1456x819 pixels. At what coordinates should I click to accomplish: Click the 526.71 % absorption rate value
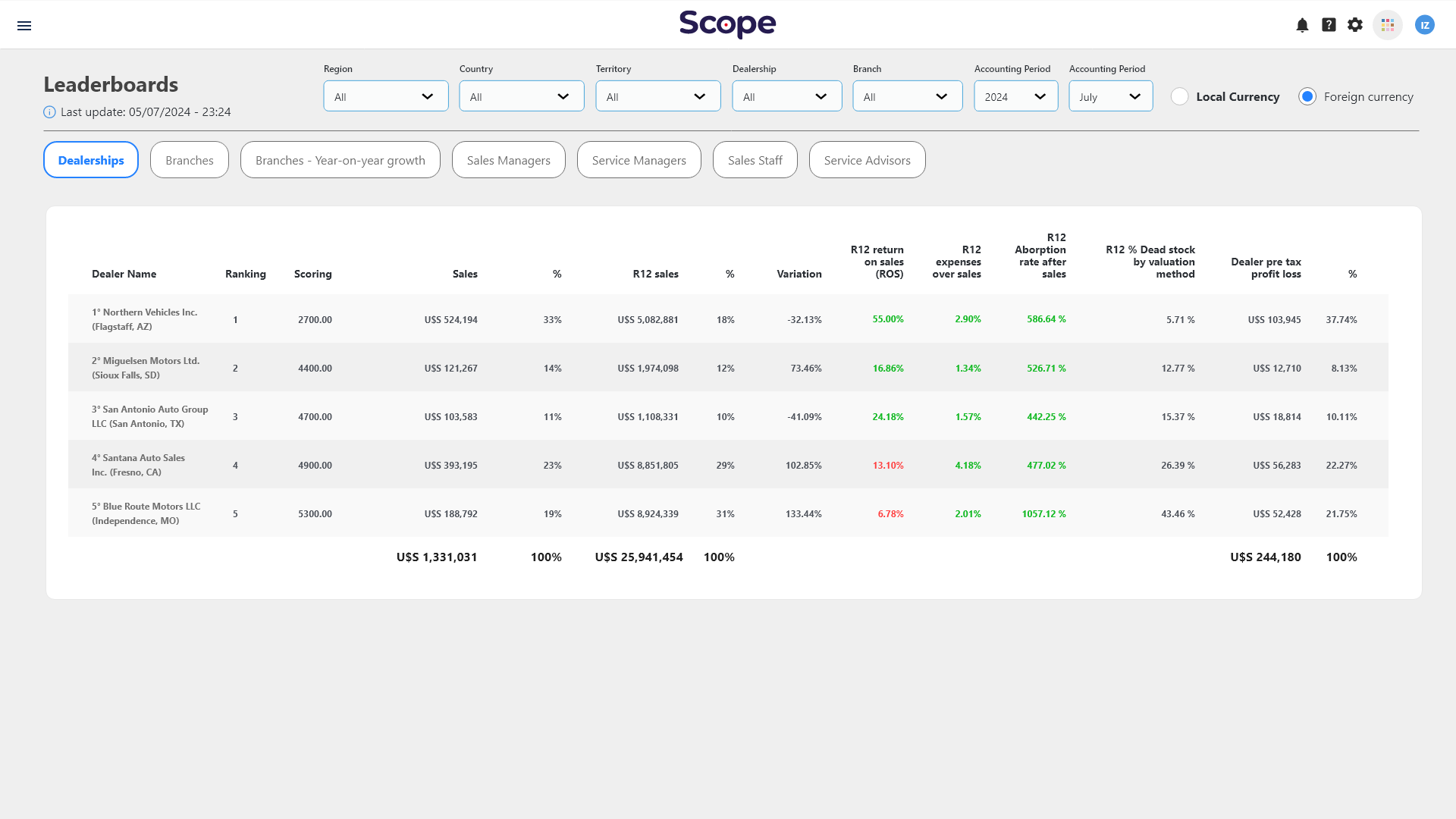[x=1046, y=369]
